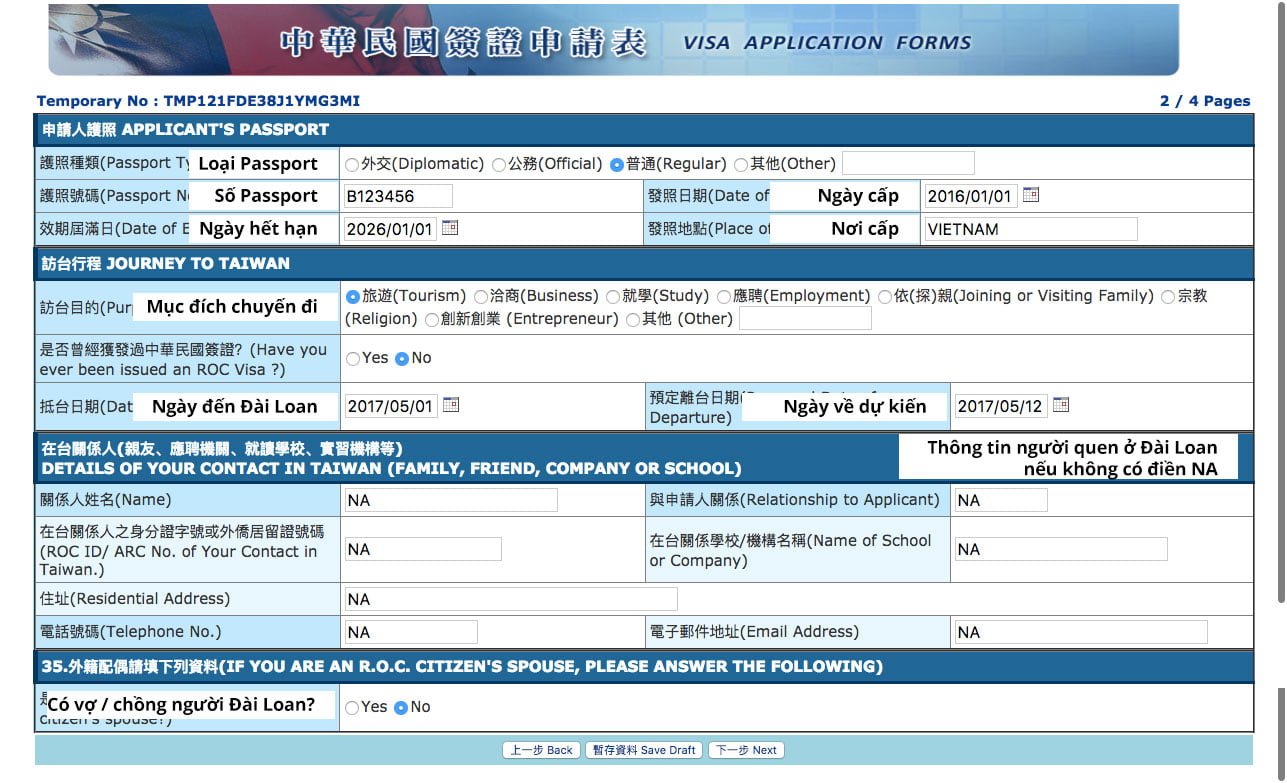Image resolution: width=1287 pixels, height=783 pixels.
Task: Choose Religion as purpose of visit
Action: tap(1168, 297)
